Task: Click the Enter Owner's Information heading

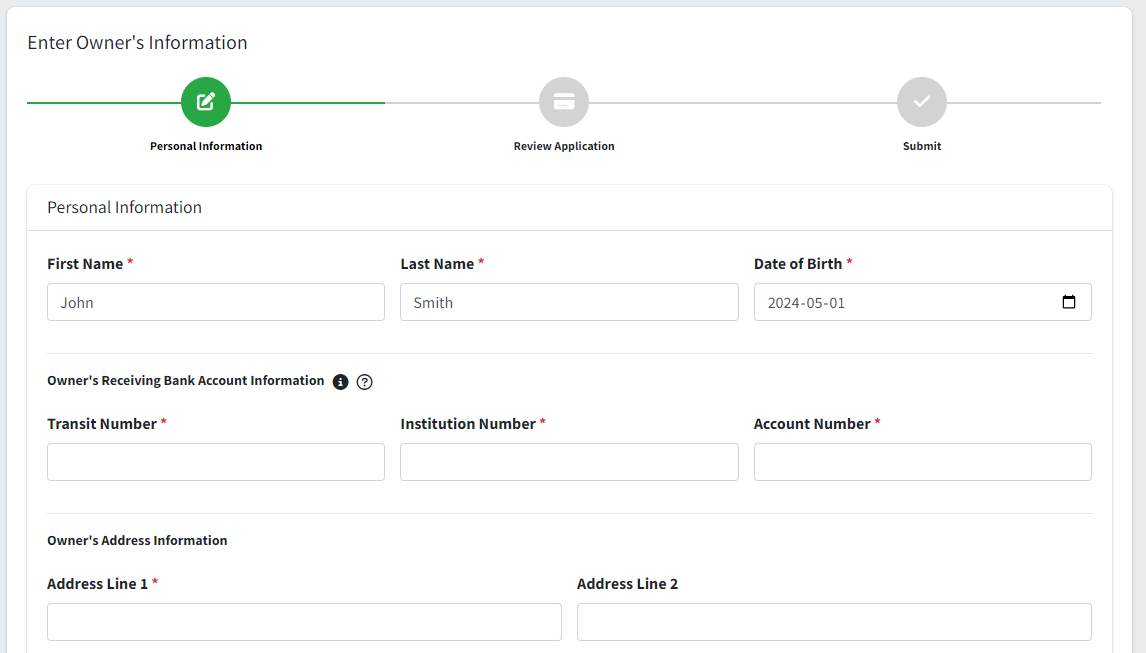Action: click(137, 42)
